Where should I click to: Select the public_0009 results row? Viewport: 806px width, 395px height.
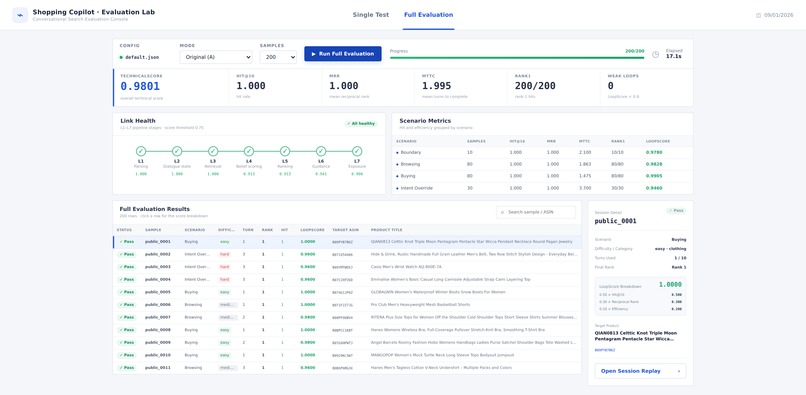coord(347,343)
